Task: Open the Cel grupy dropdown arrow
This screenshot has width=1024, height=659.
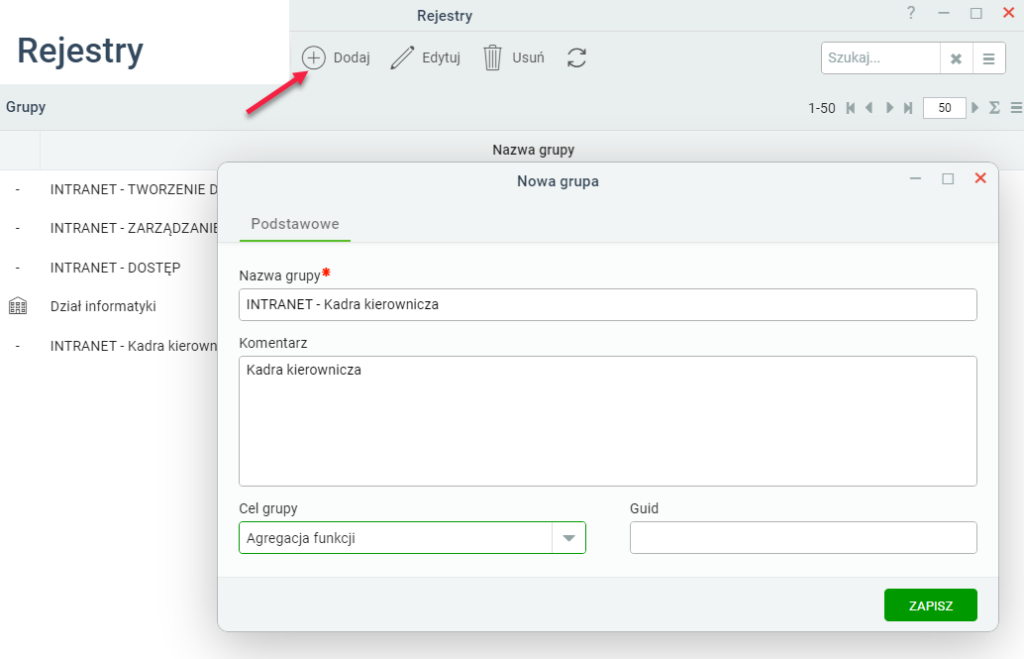Action: (x=569, y=538)
